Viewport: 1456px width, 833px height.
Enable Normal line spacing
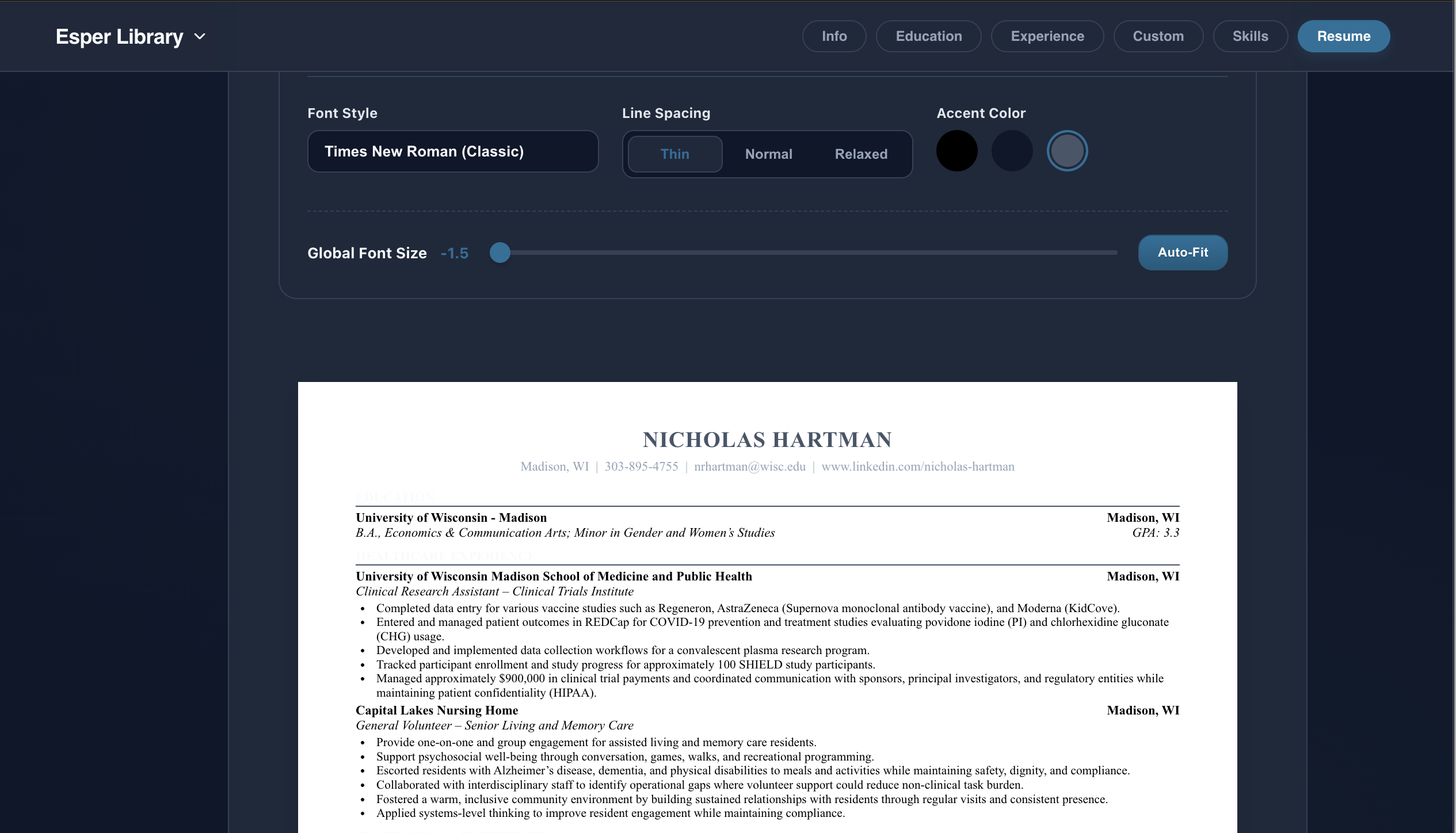pos(768,154)
